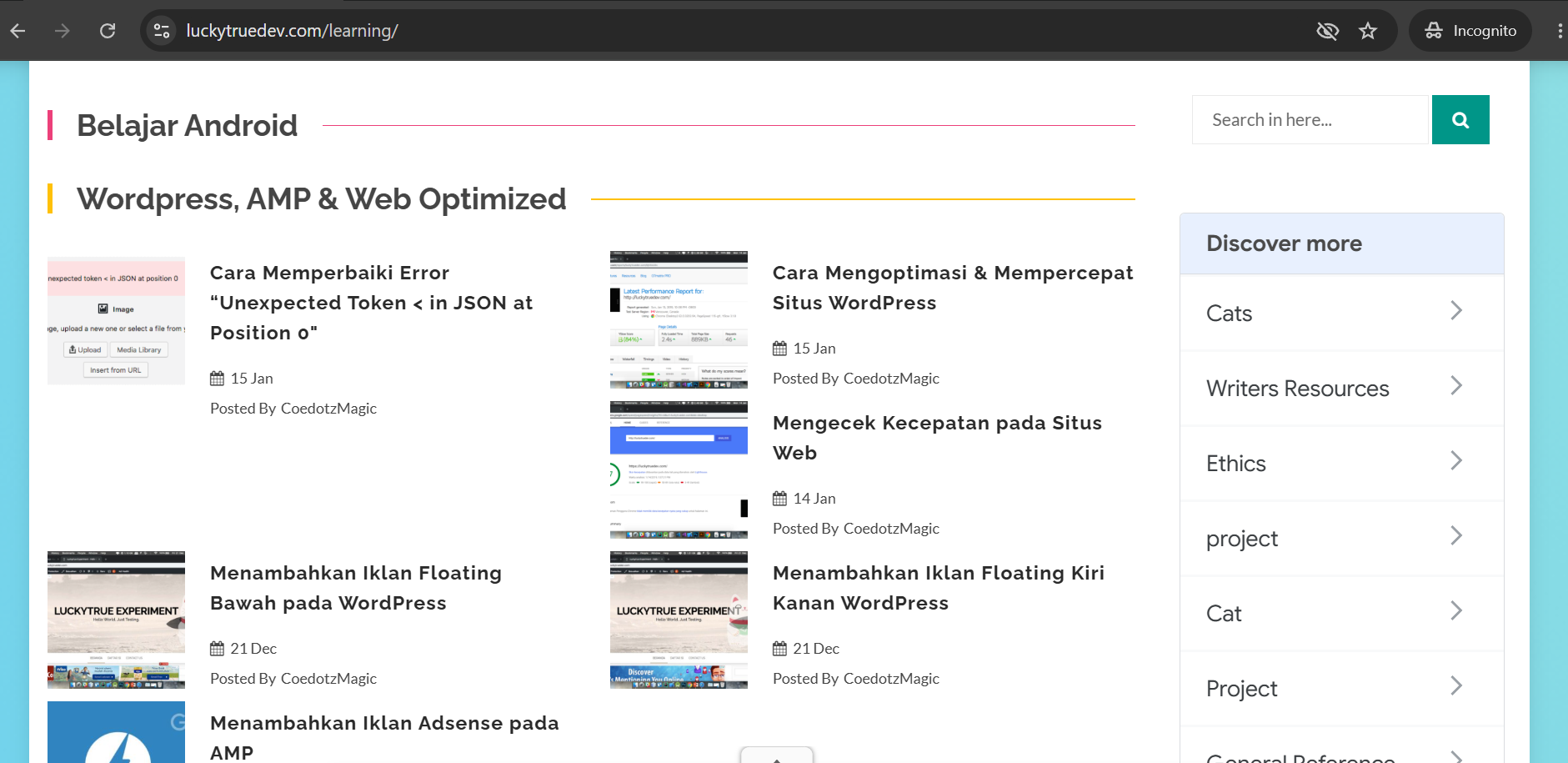1568x763 pixels.
Task: Open the Incognito profile indicator
Action: (1470, 31)
